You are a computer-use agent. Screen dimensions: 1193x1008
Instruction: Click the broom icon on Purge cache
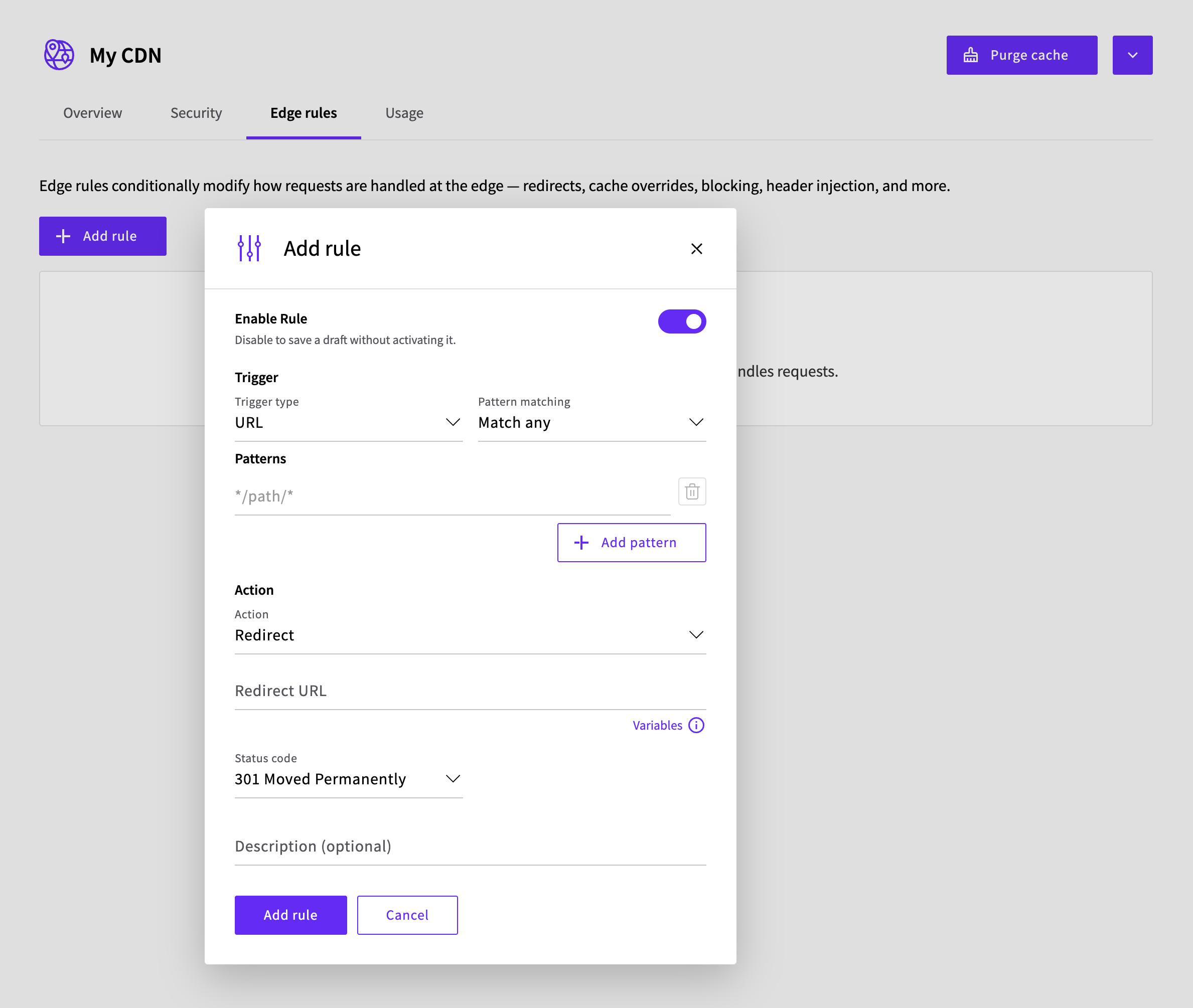(970, 55)
